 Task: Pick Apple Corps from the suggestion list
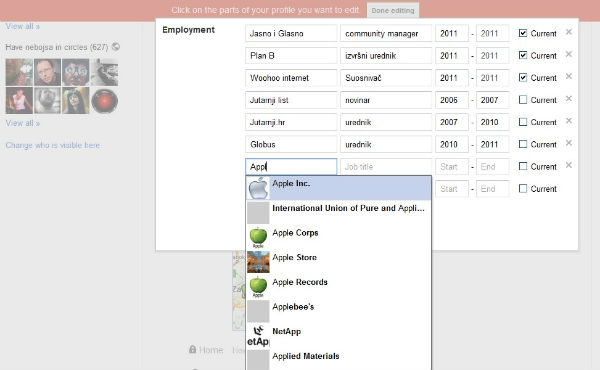(x=338, y=237)
